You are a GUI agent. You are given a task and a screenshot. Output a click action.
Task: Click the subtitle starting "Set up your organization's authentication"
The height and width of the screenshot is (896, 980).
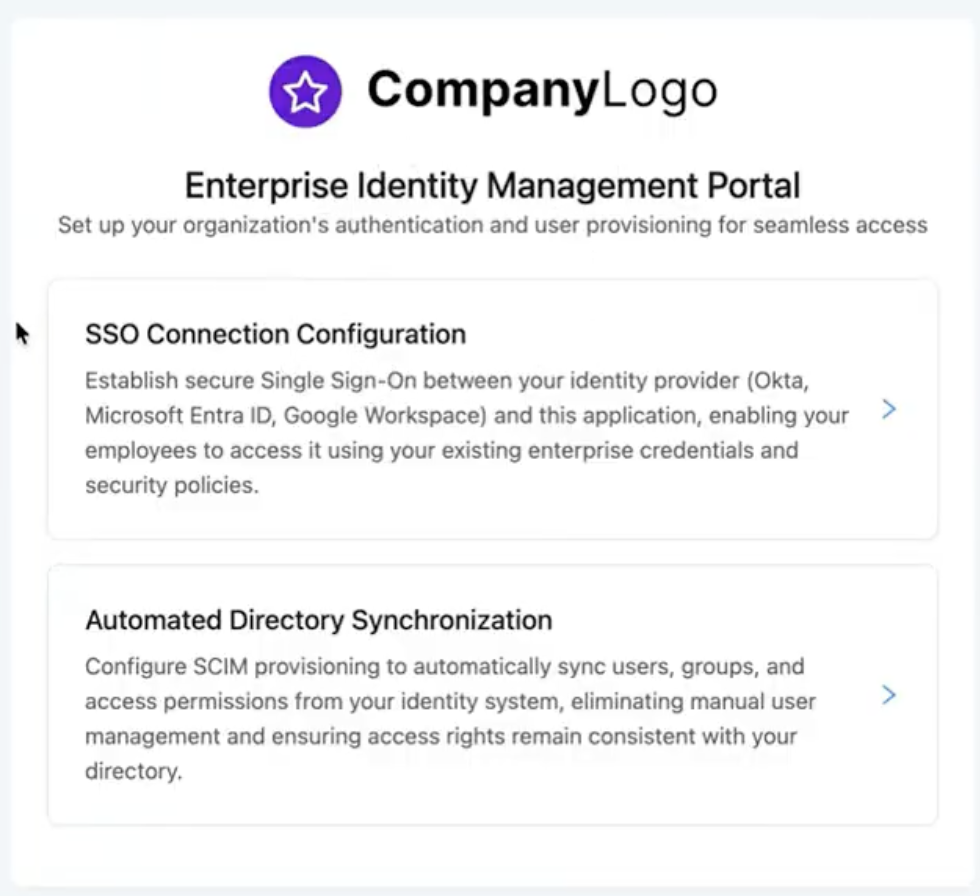tap(492, 225)
